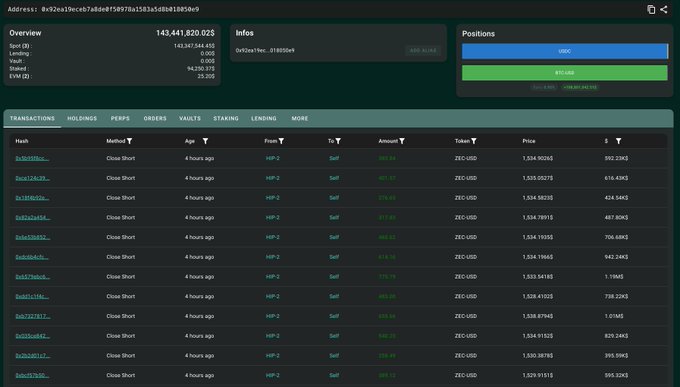
Task: Click the full address at the top
Action: click(x=120, y=10)
